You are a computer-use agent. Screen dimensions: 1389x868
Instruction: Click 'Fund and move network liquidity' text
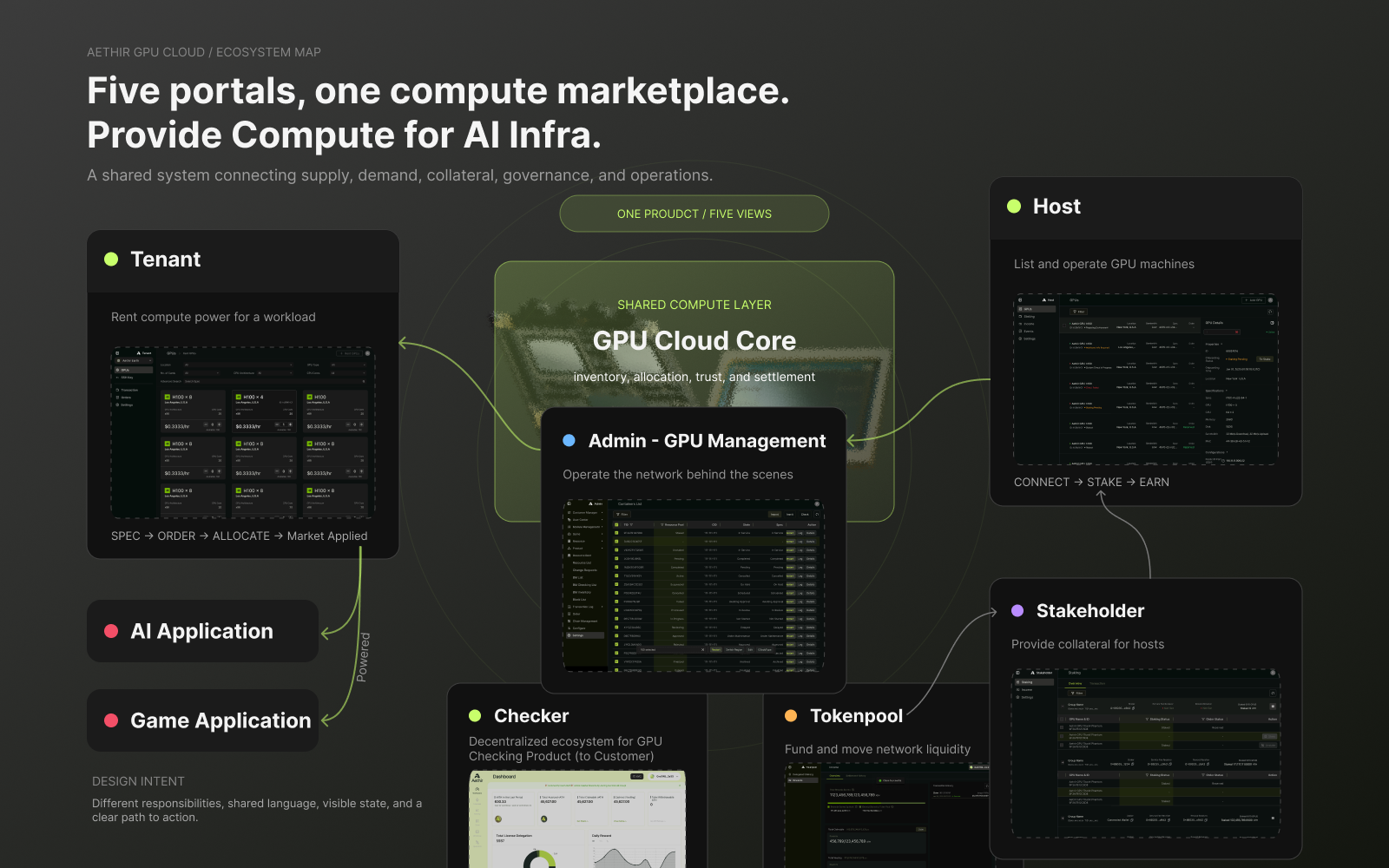pos(878,749)
